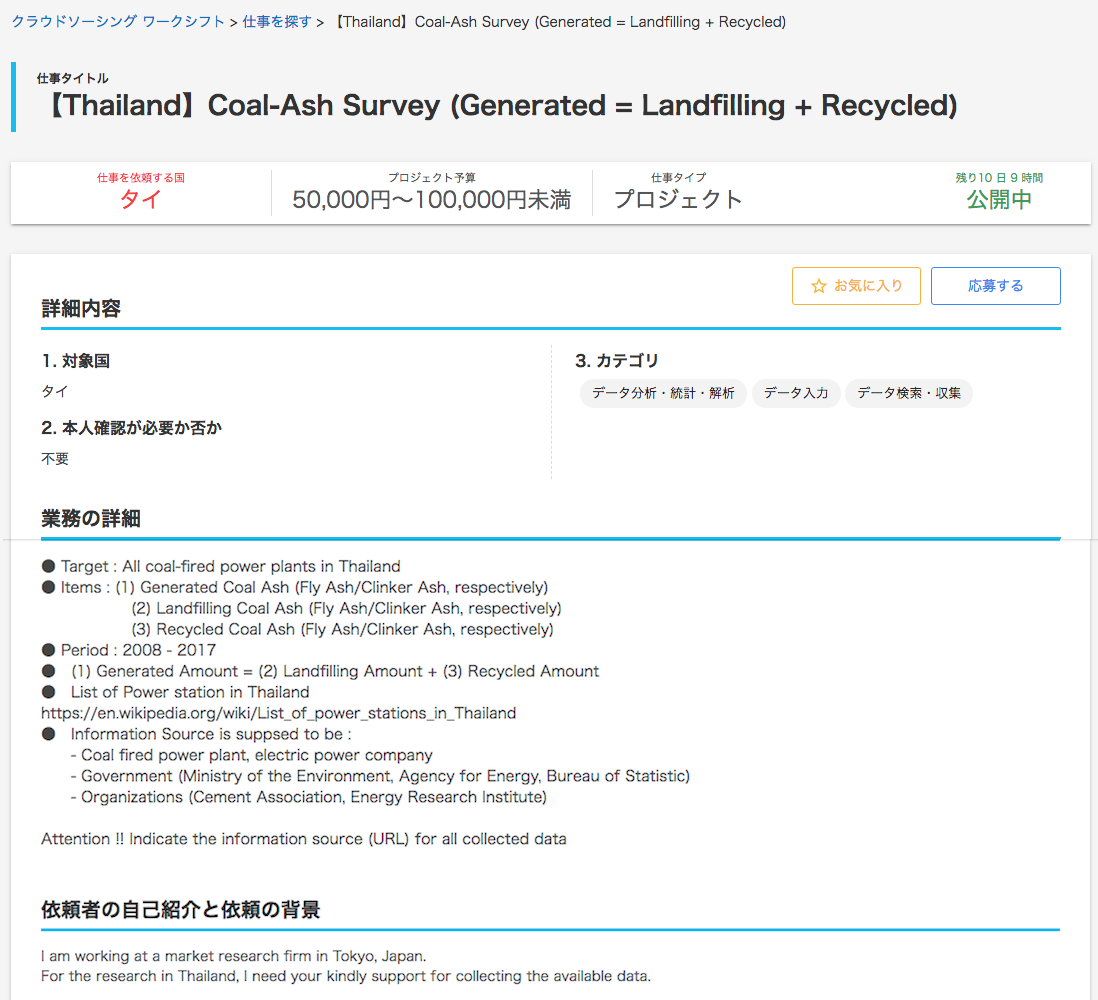
Task: Click the 依頼者の自己紹介と依頼の背景 heading
Action: tap(180, 910)
